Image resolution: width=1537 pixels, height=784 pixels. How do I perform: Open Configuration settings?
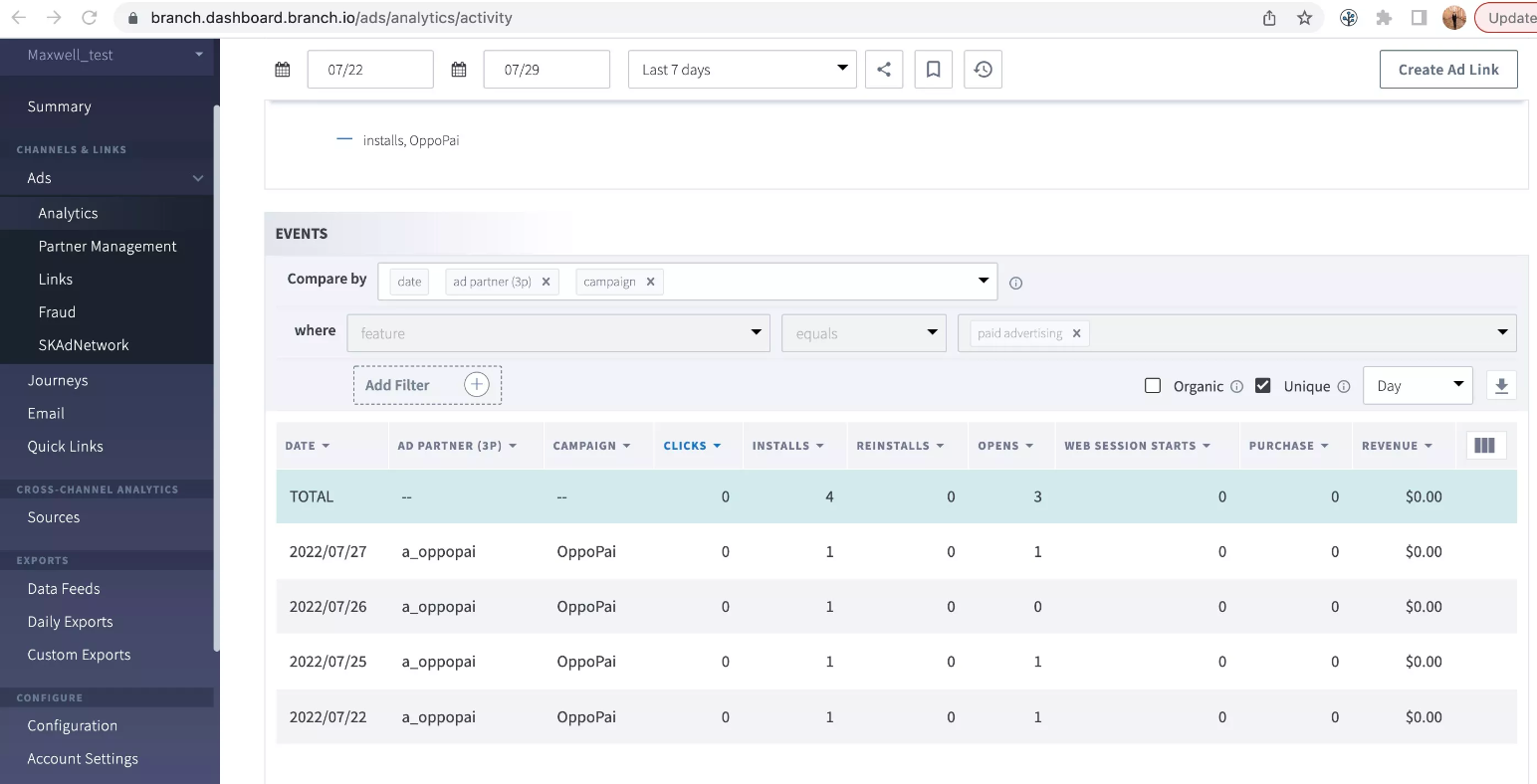[x=73, y=725]
